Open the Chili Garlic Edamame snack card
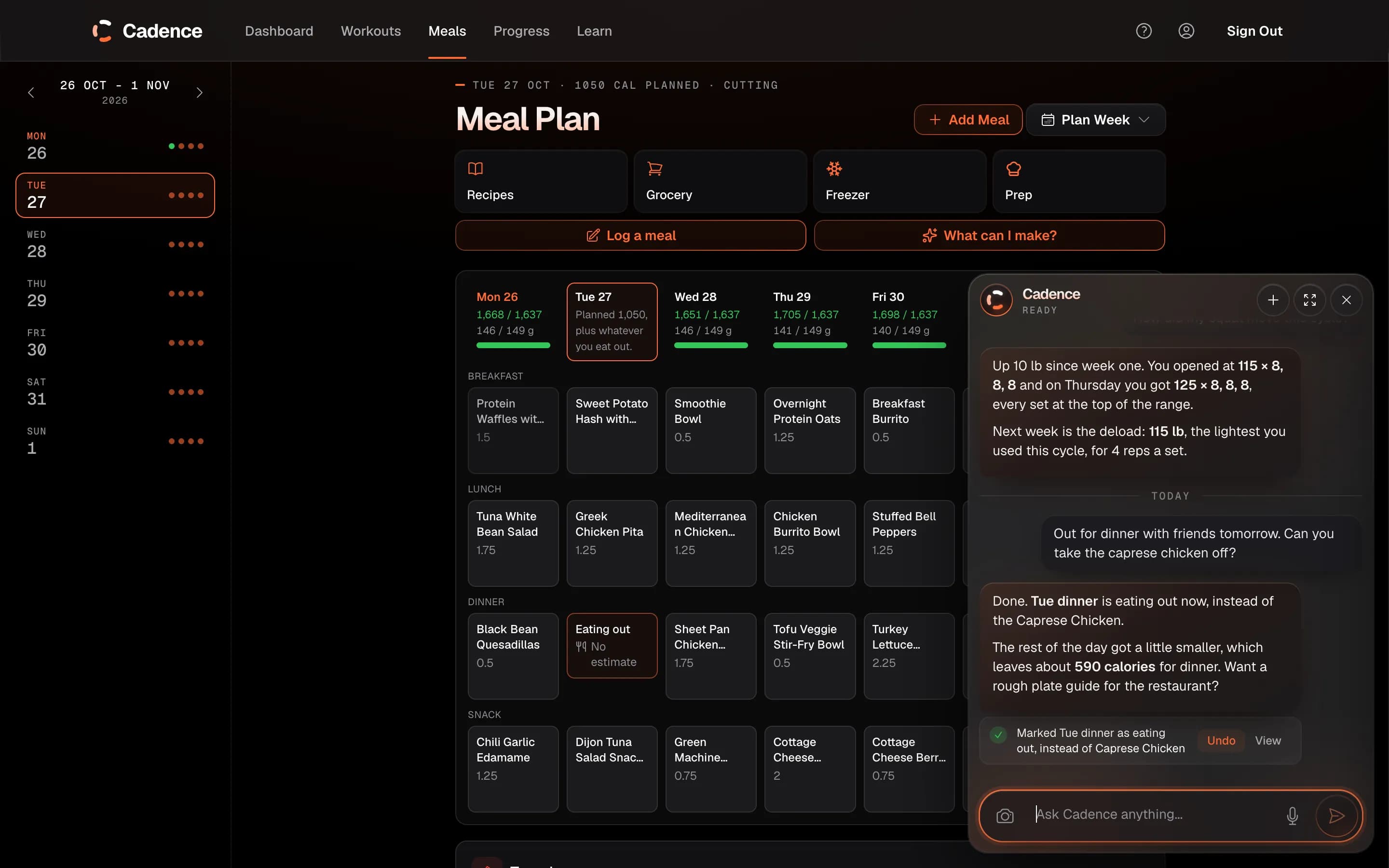The width and height of the screenshot is (1389, 868). point(513,769)
